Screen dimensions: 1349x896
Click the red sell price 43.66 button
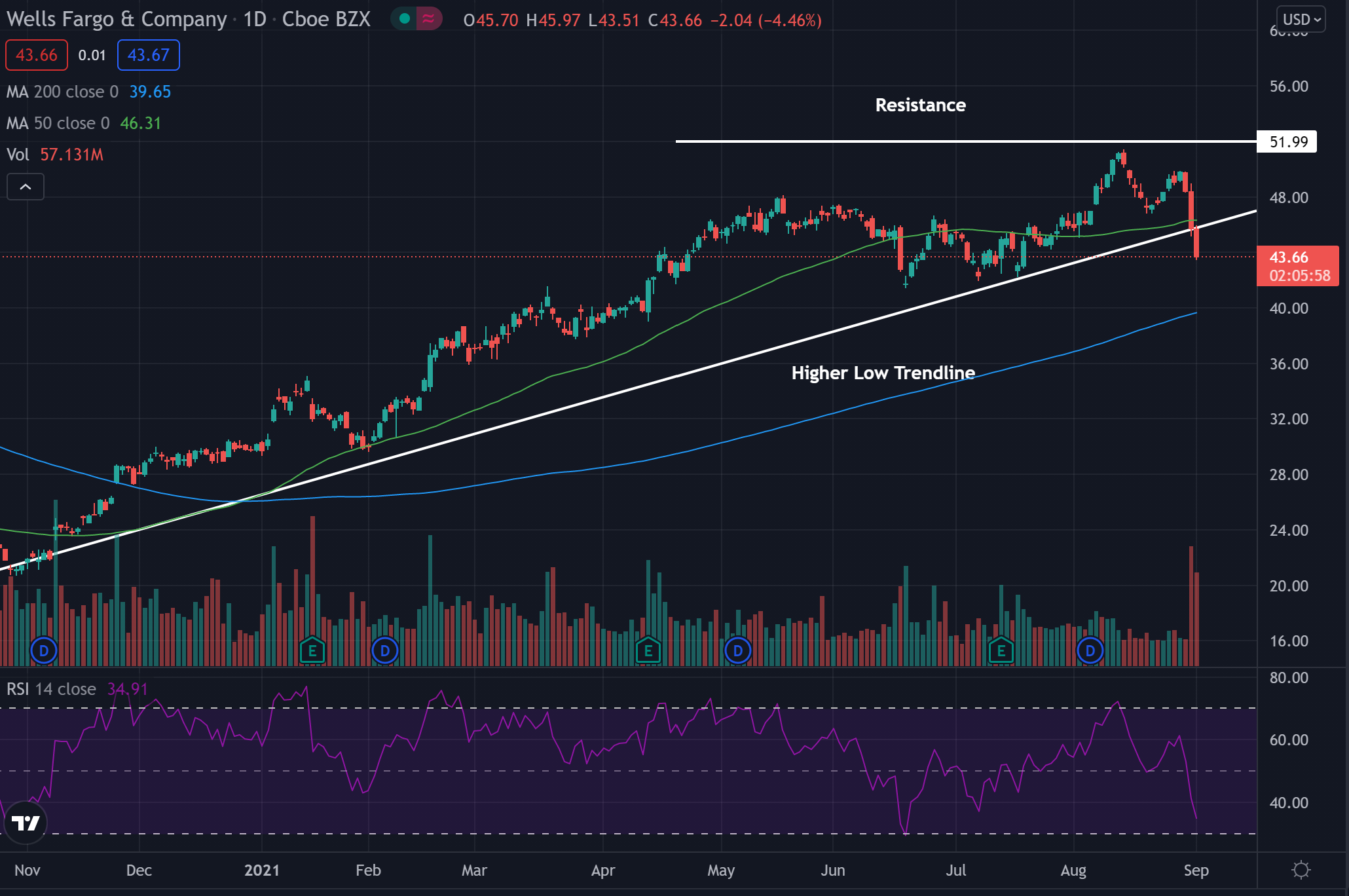(x=37, y=55)
